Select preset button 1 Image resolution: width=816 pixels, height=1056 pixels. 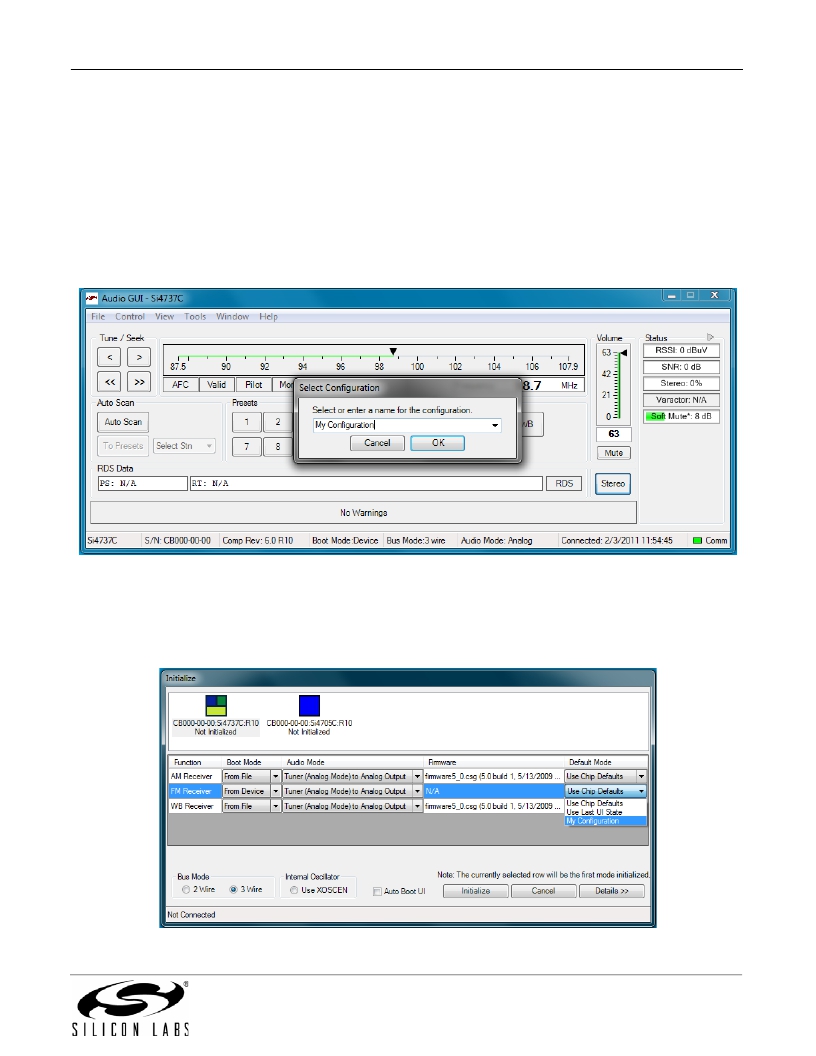246,422
